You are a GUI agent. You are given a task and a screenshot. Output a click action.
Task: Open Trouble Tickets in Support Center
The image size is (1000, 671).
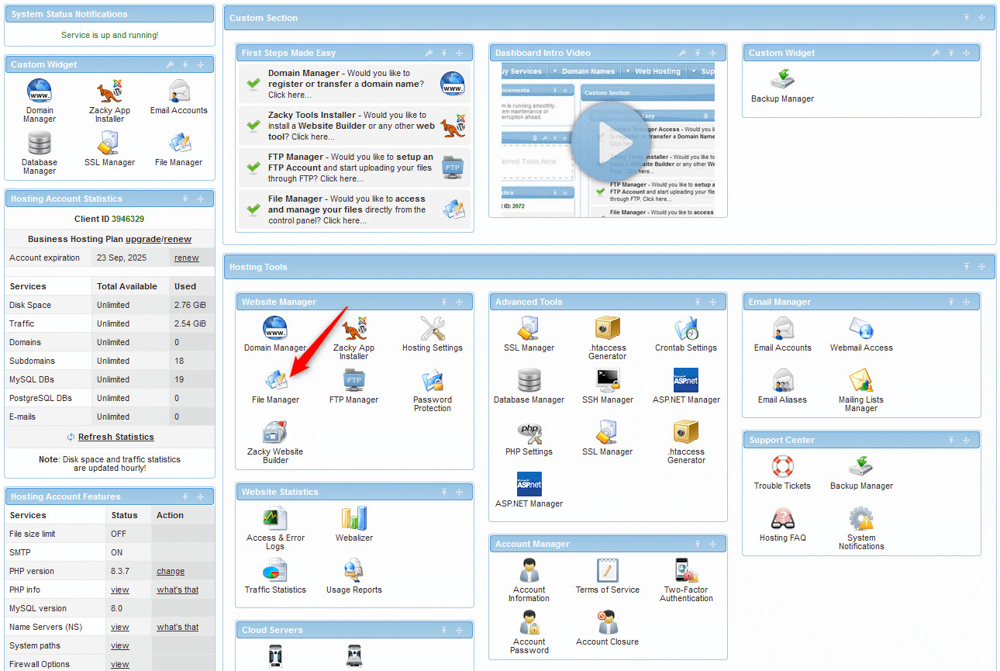(x=781, y=470)
